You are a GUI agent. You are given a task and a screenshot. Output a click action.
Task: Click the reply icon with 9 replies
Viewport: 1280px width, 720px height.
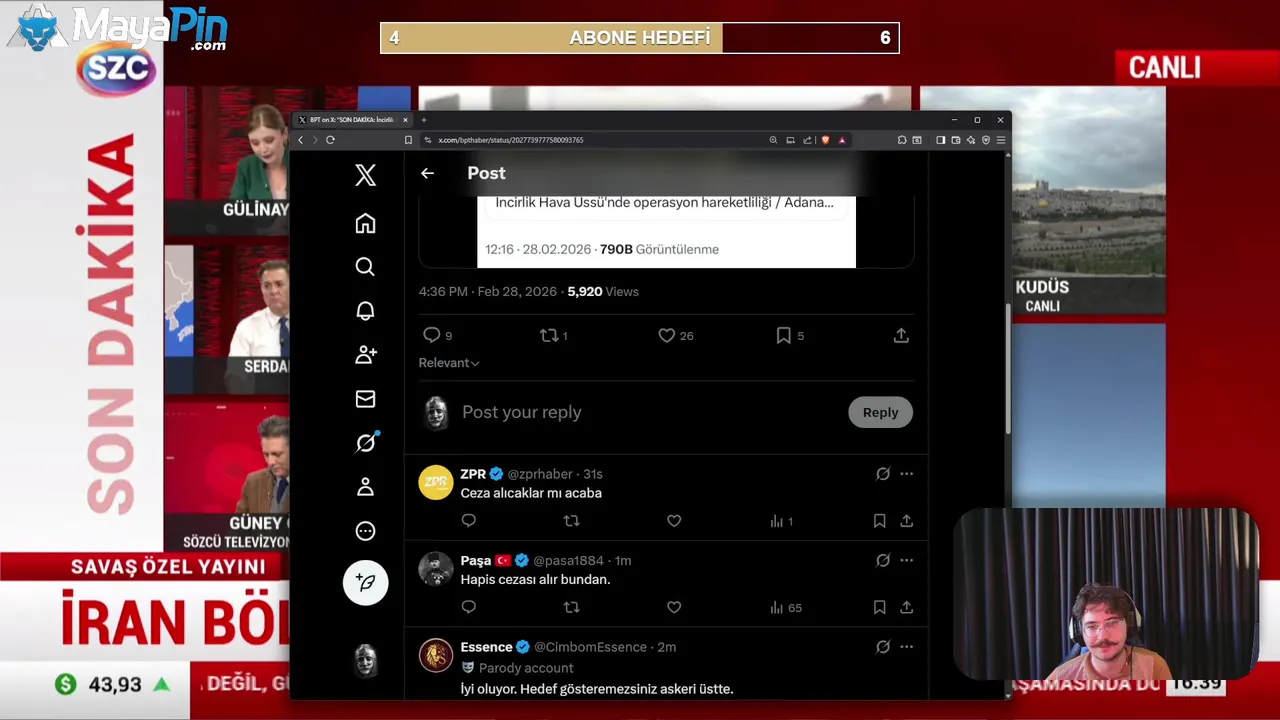coord(432,335)
